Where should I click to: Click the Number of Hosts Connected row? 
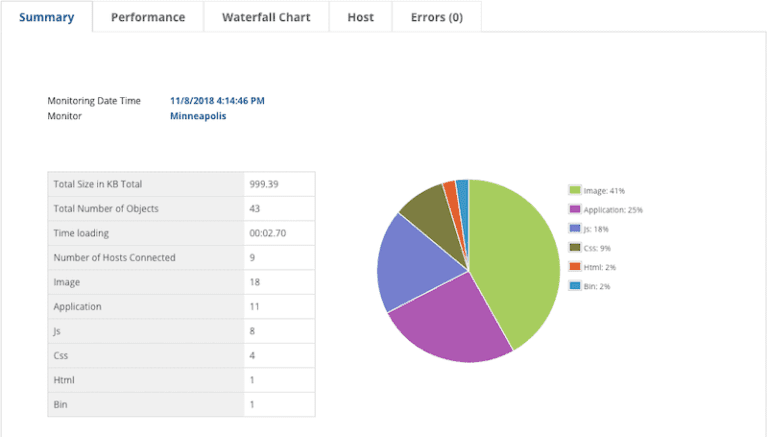point(180,258)
